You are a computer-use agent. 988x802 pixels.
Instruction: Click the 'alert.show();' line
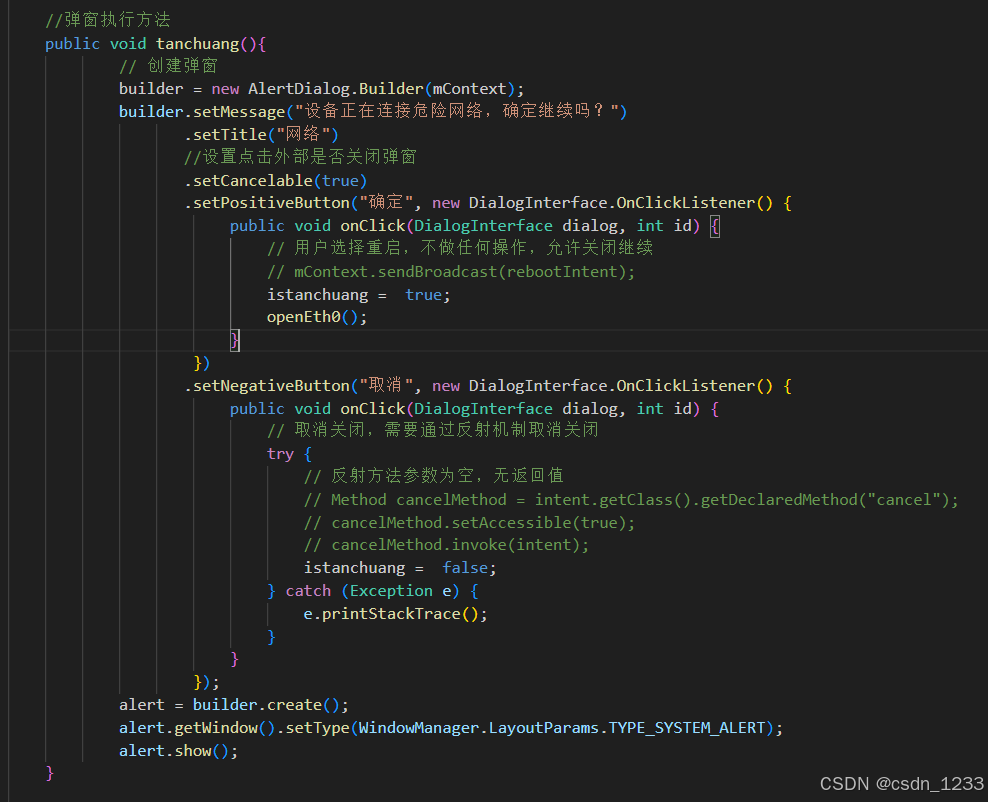179,750
